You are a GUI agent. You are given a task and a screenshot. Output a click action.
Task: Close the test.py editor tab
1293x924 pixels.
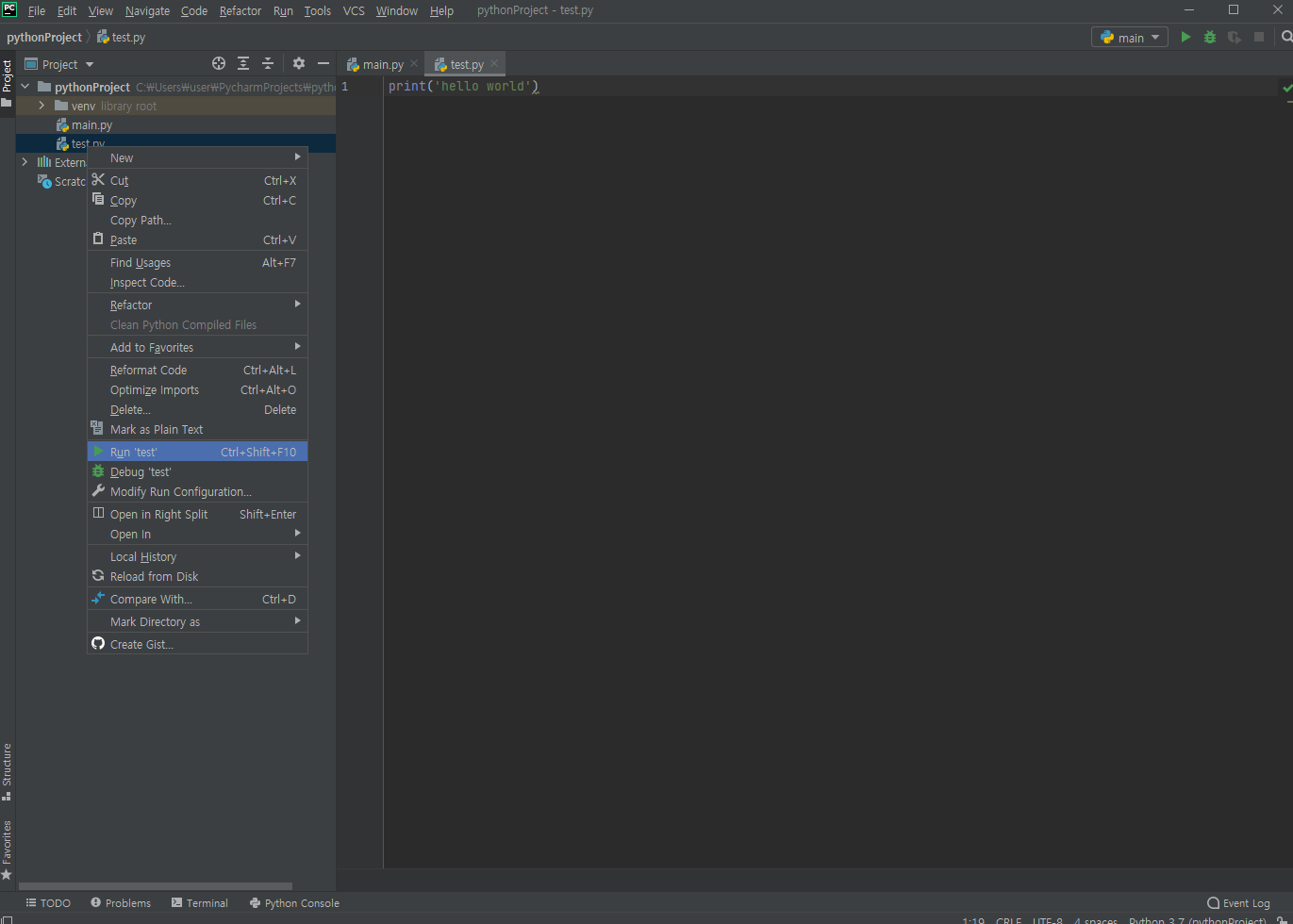tap(494, 64)
